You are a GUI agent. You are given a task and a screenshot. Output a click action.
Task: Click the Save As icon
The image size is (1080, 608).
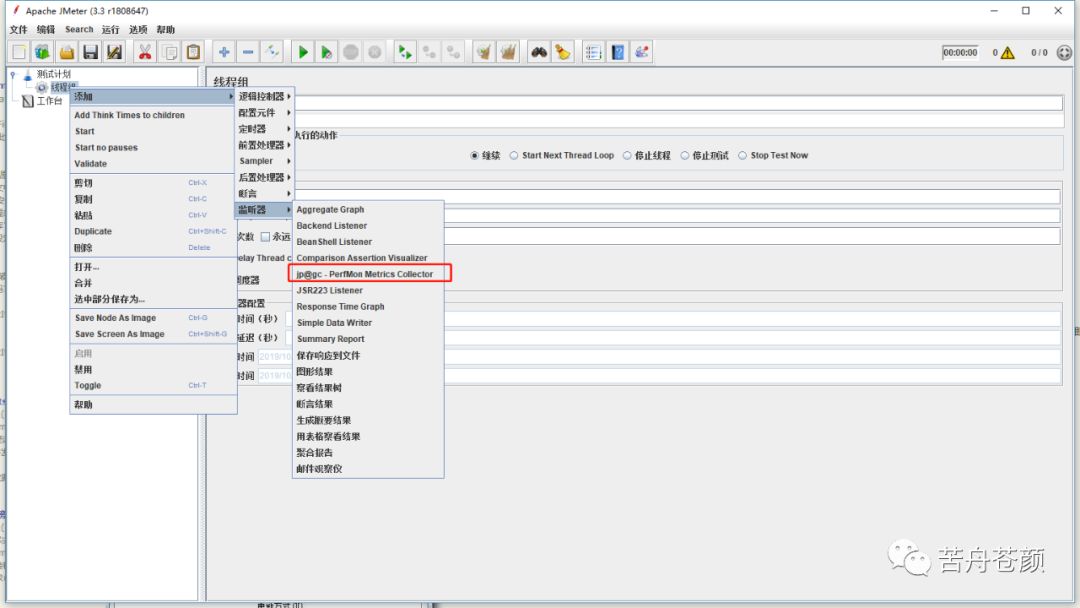point(114,52)
